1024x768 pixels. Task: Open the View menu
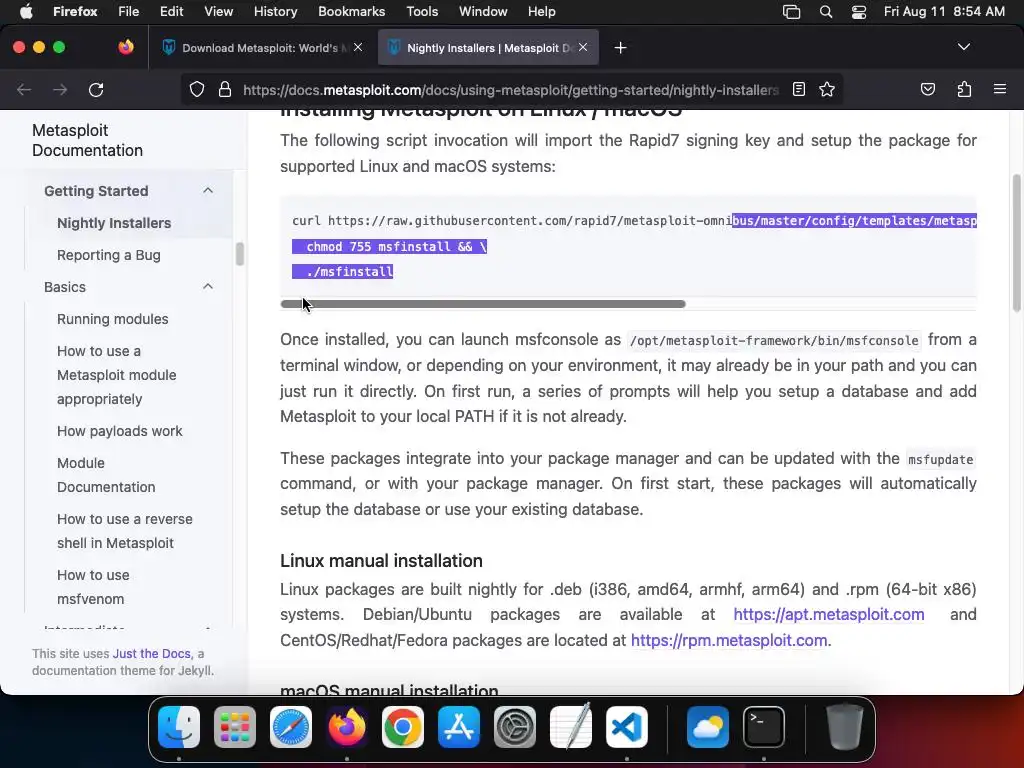[218, 11]
